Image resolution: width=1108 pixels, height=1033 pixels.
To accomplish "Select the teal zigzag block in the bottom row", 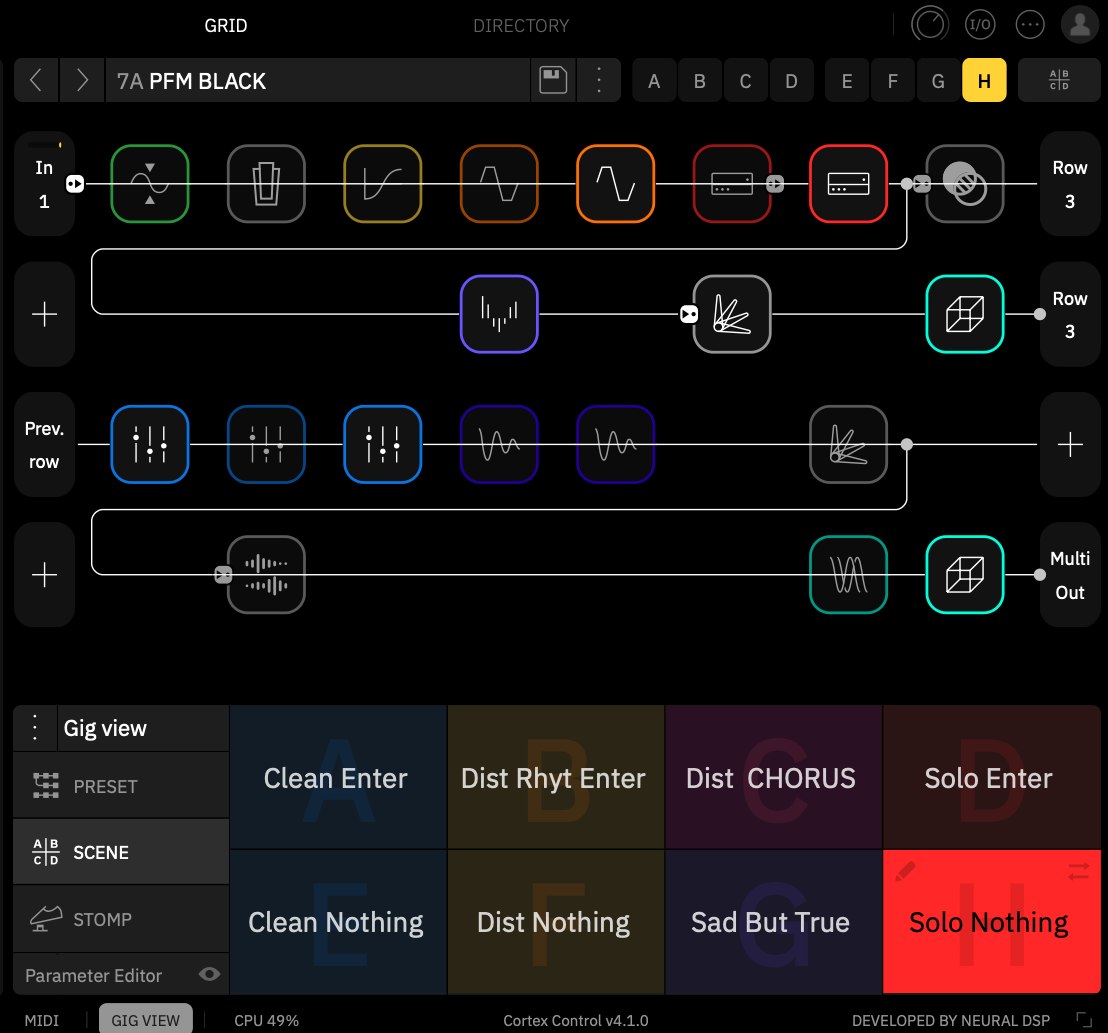I will coord(848,574).
